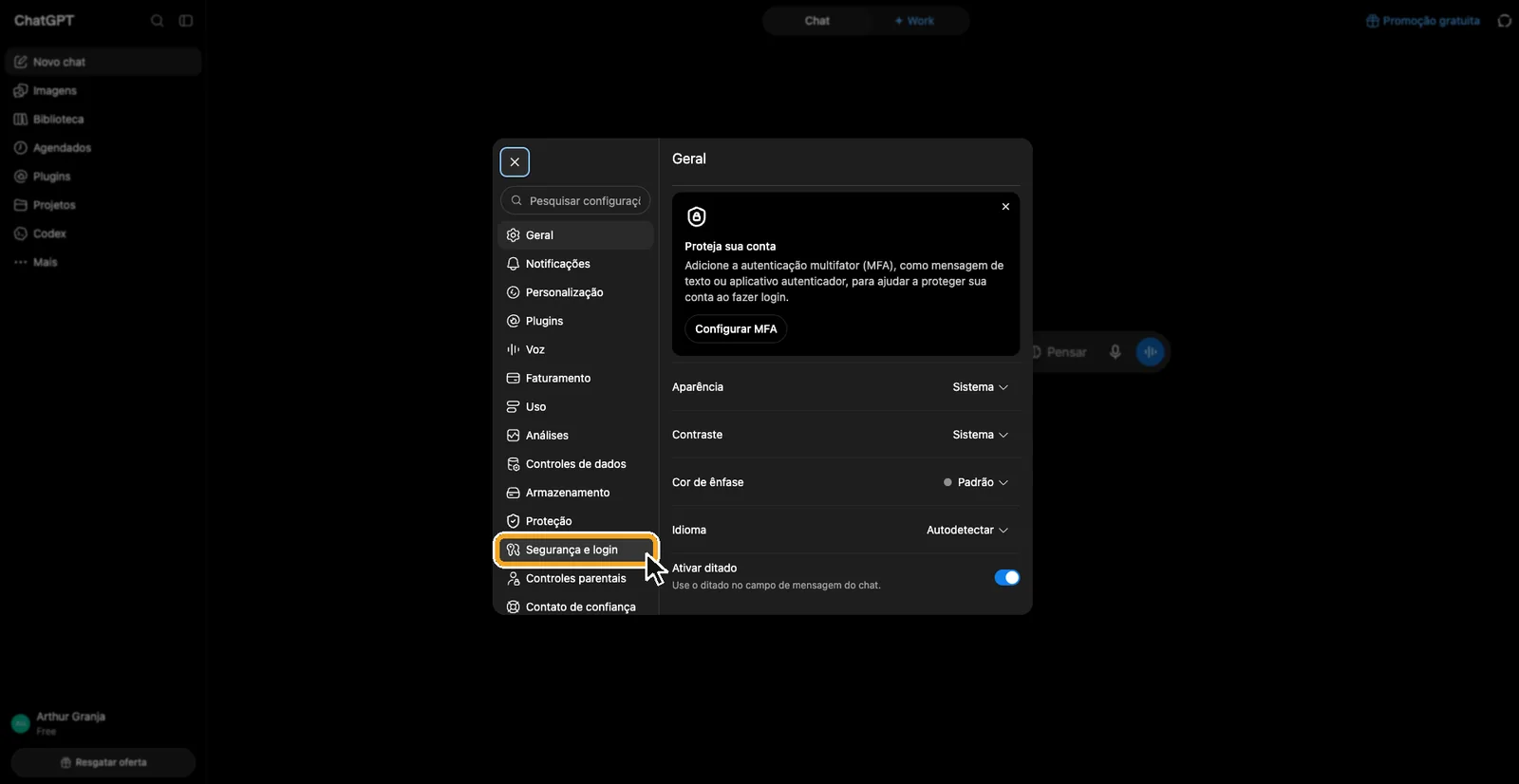Expand Mais in the main sidebar
The height and width of the screenshot is (784, 1519).
coord(103,262)
